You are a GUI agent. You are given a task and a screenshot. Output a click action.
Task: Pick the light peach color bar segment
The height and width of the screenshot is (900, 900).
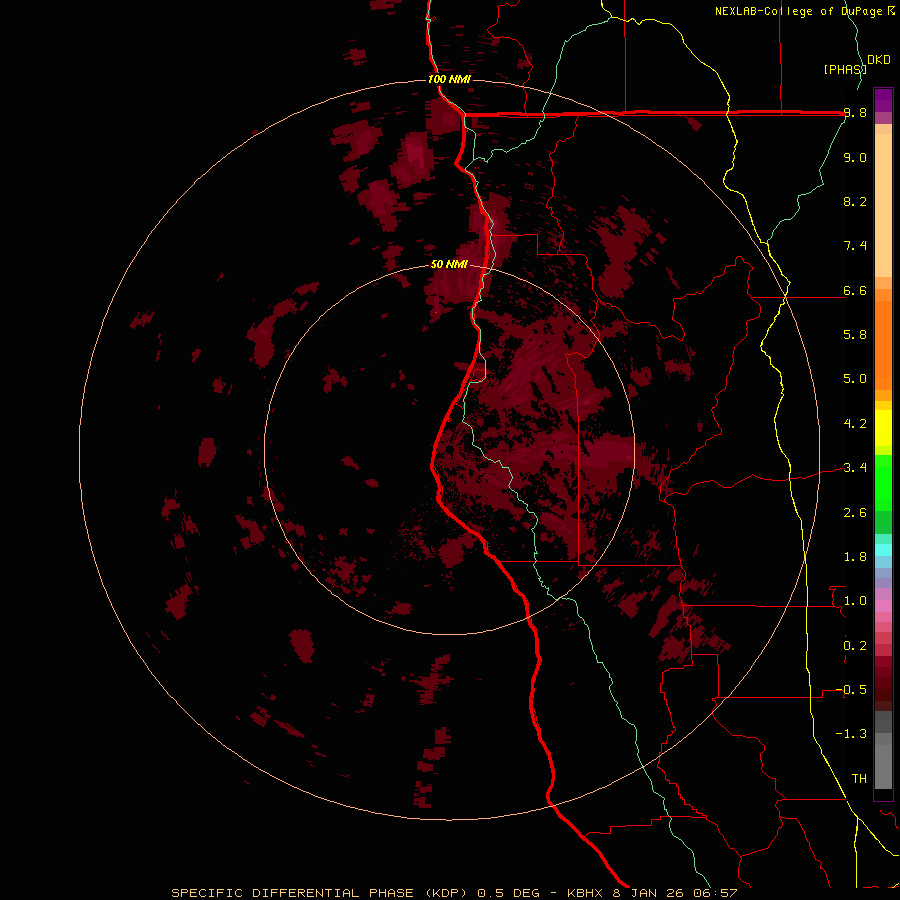883,205
